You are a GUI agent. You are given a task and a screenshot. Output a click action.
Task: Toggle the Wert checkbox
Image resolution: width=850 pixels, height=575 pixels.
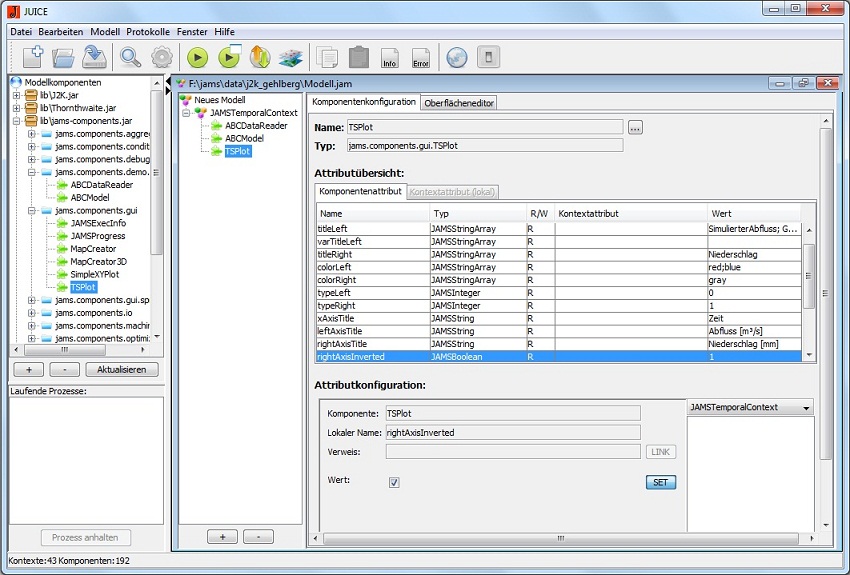pos(394,482)
